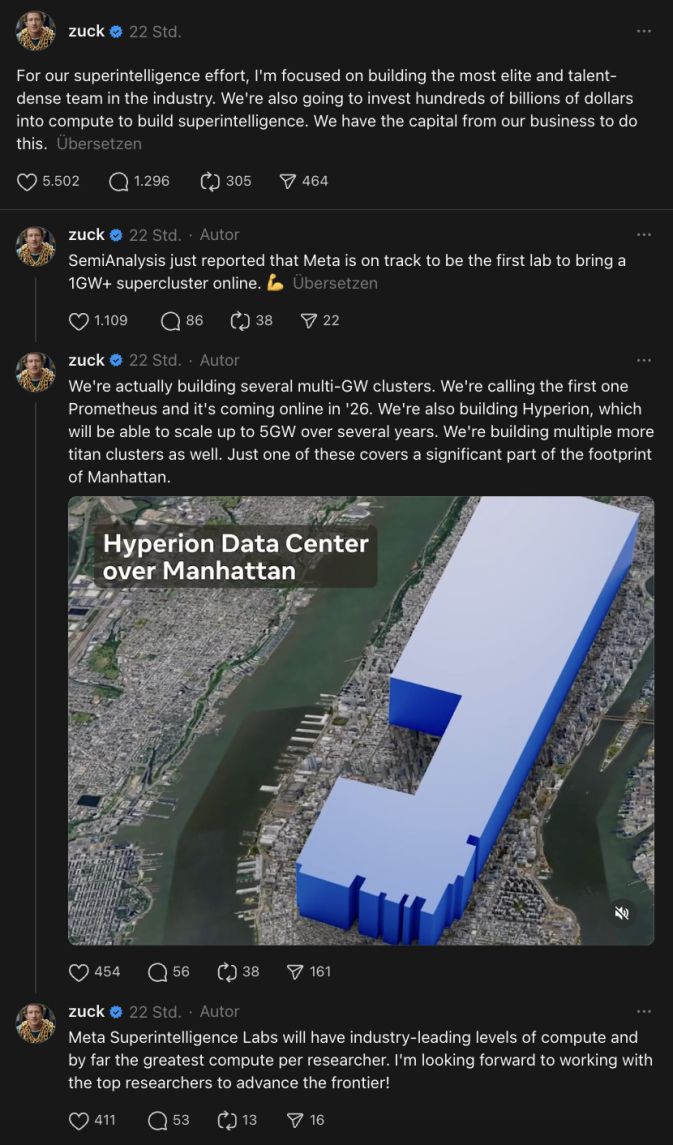
Task: Open zuck username on the first post
Action: click(86, 31)
